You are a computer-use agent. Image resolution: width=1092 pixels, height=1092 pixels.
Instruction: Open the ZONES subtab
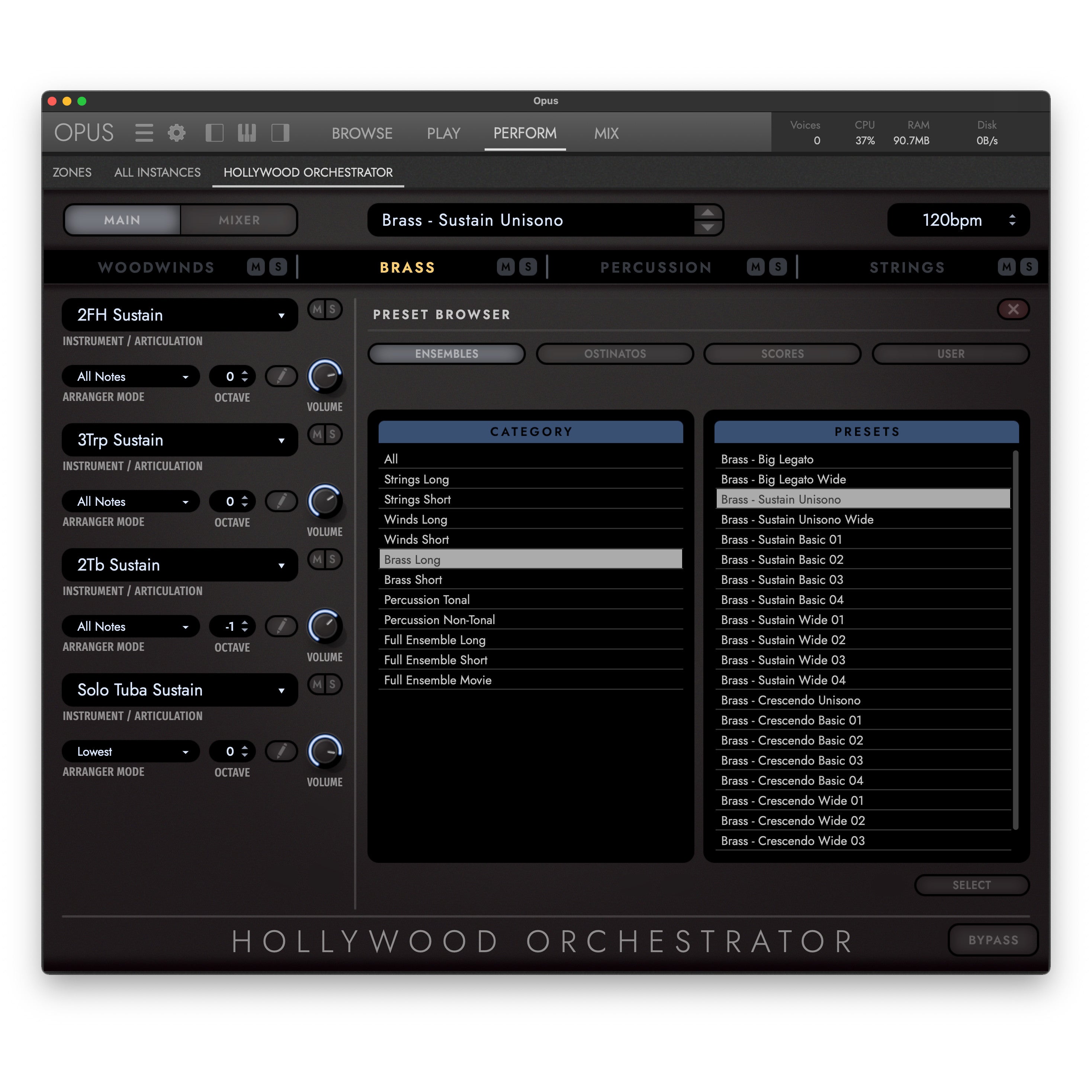72,172
